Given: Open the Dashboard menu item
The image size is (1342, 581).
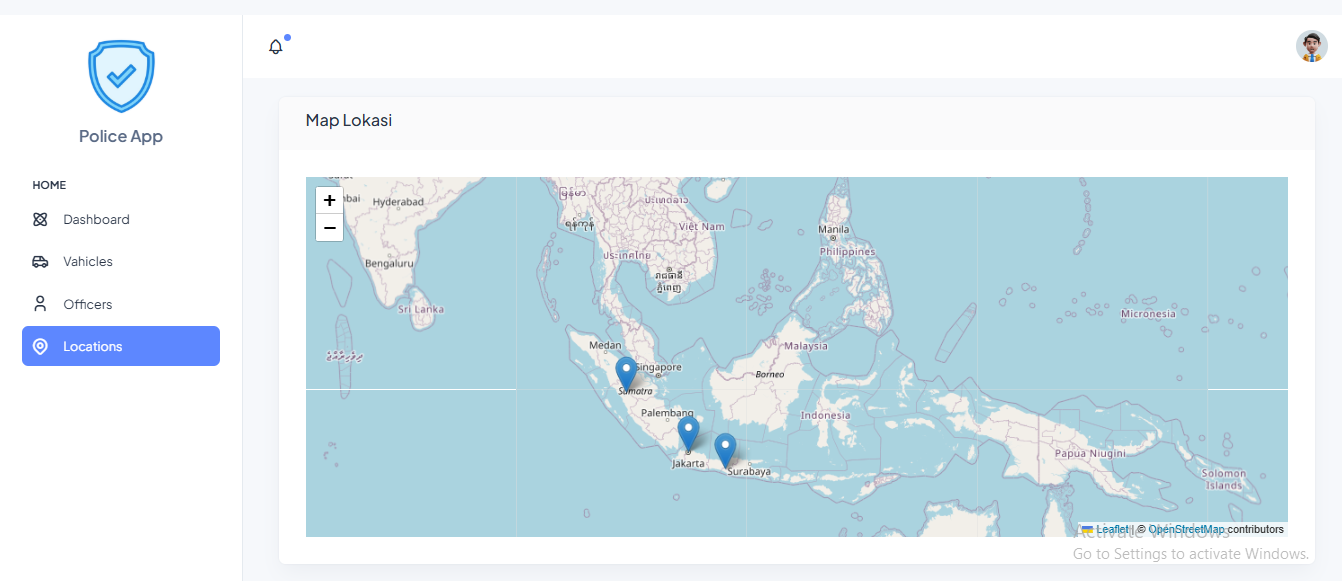Looking at the screenshot, I should [x=96, y=219].
